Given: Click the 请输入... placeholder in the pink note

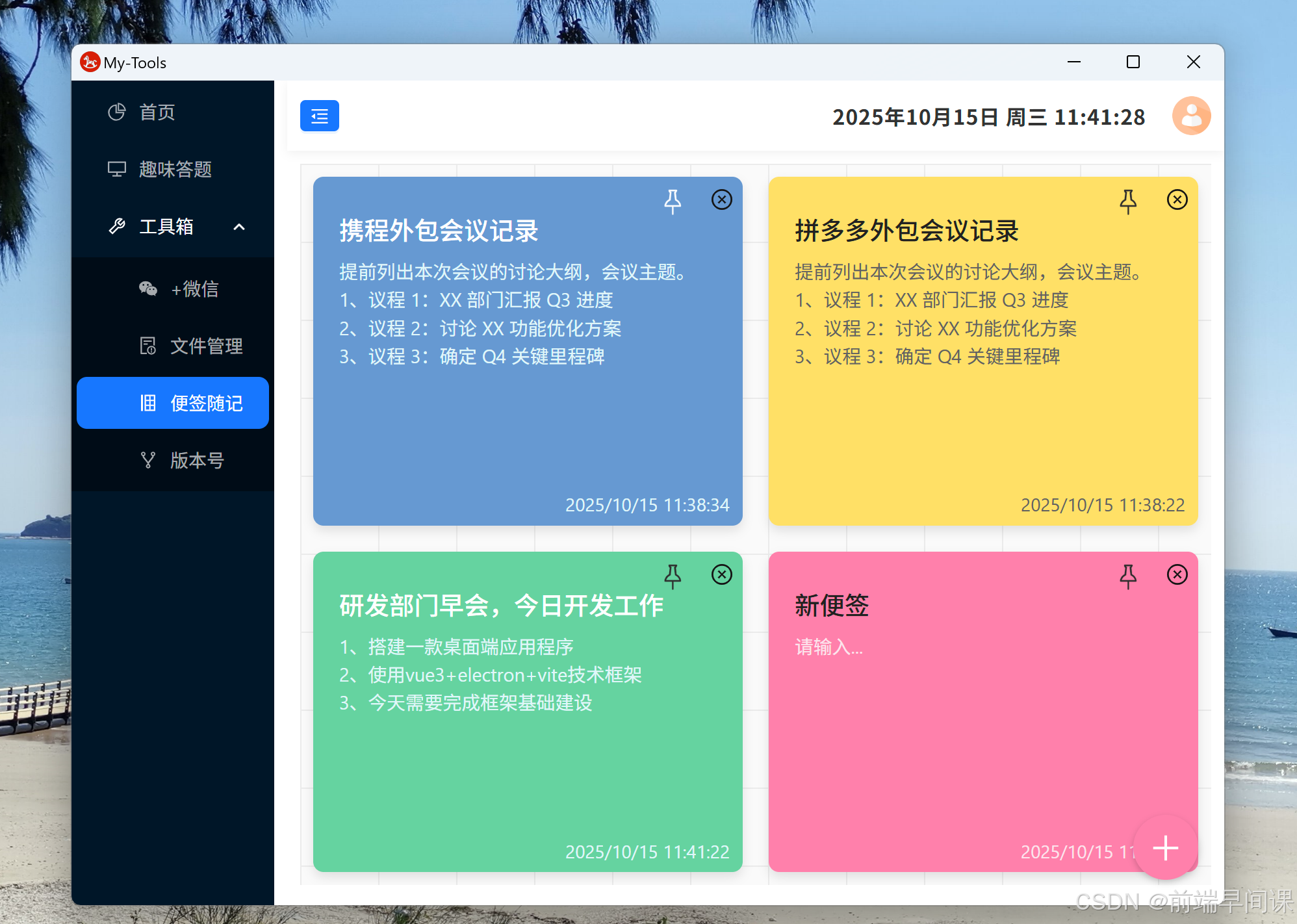Looking at the screenshot, I should 829,647.
